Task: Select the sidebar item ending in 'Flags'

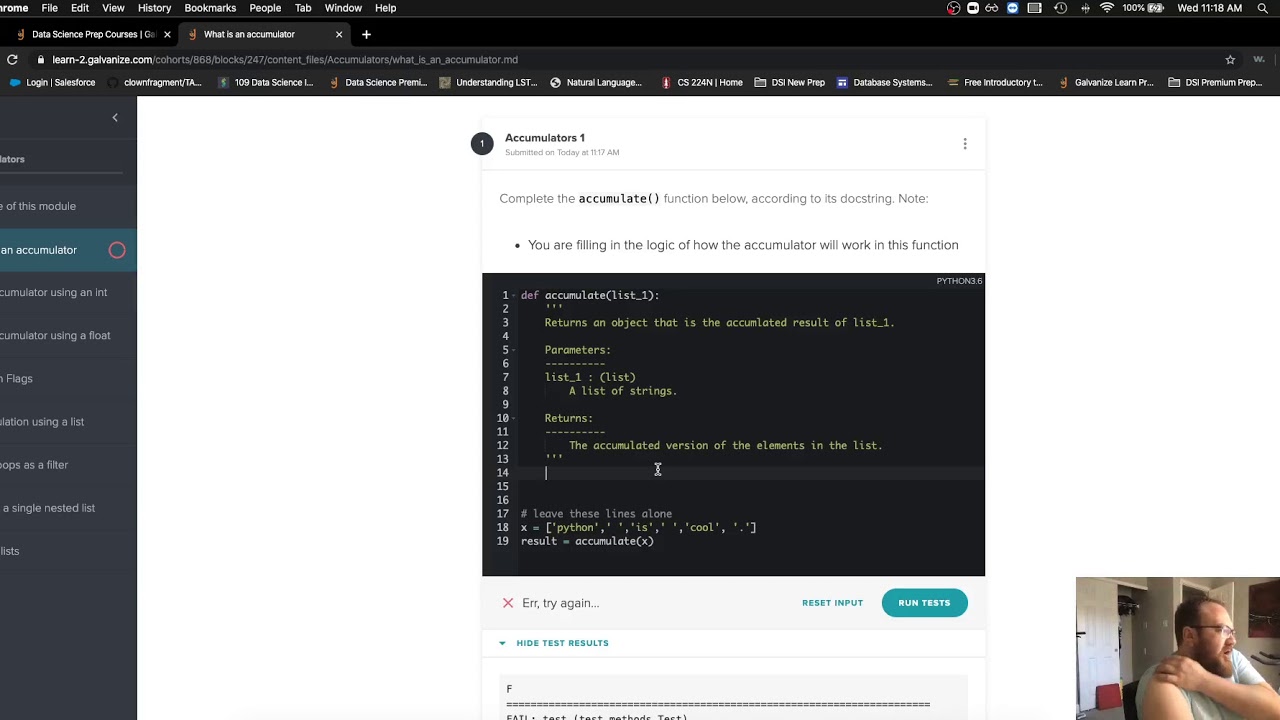Action: (17, 378)
